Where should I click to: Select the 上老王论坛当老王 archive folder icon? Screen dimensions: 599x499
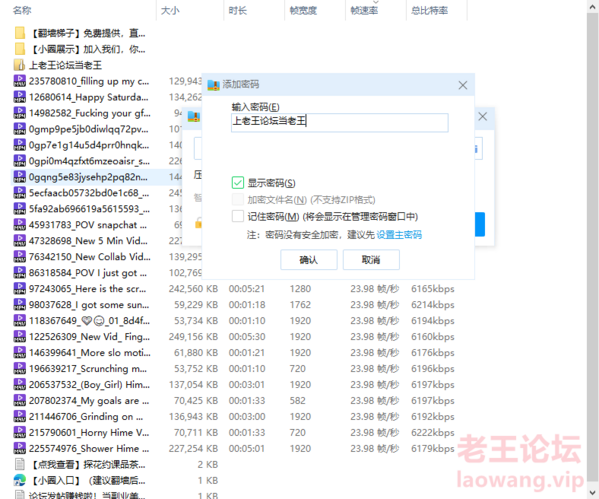tap(19, 65)
